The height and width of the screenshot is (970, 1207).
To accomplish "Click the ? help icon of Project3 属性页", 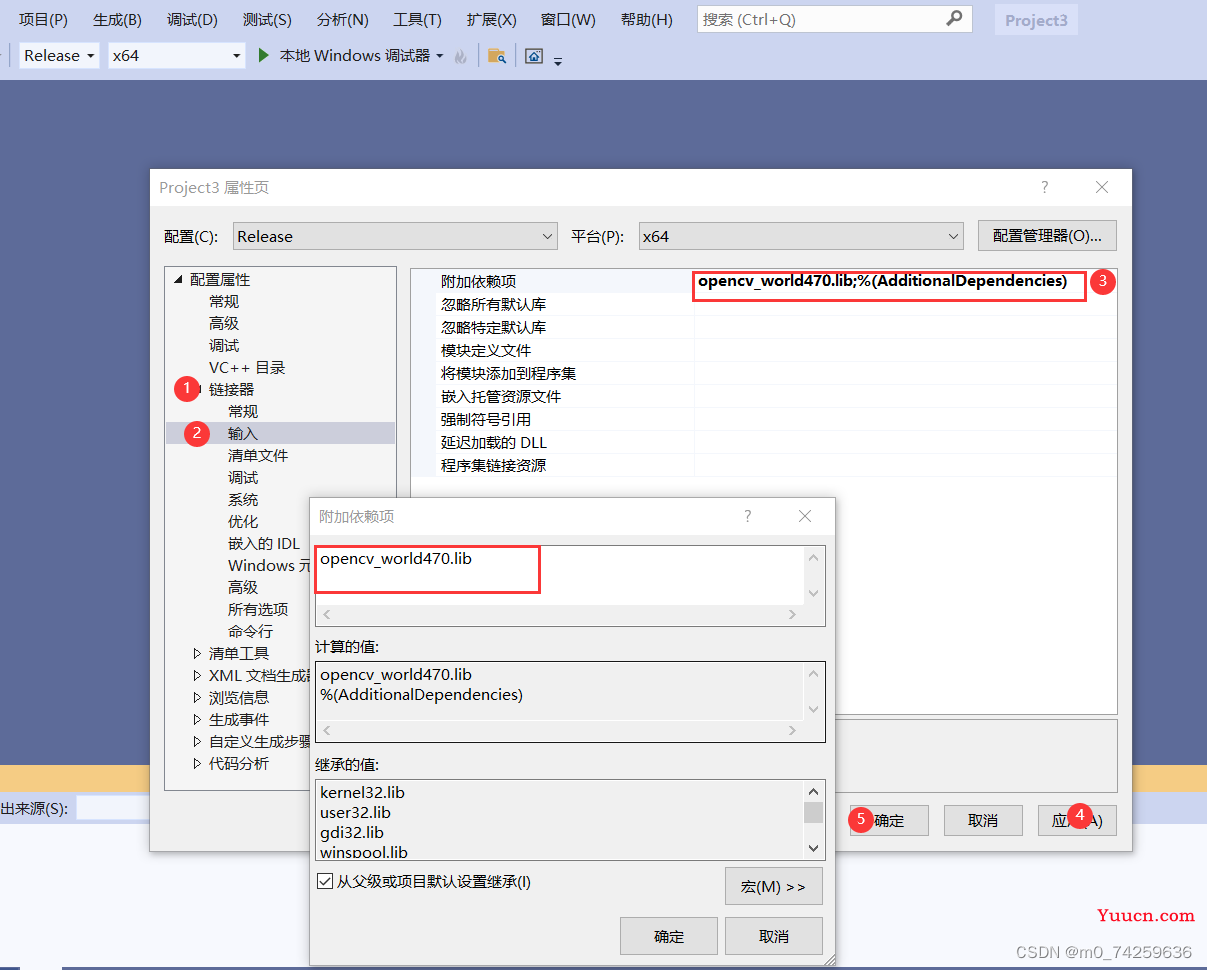I will [1045, 187].
